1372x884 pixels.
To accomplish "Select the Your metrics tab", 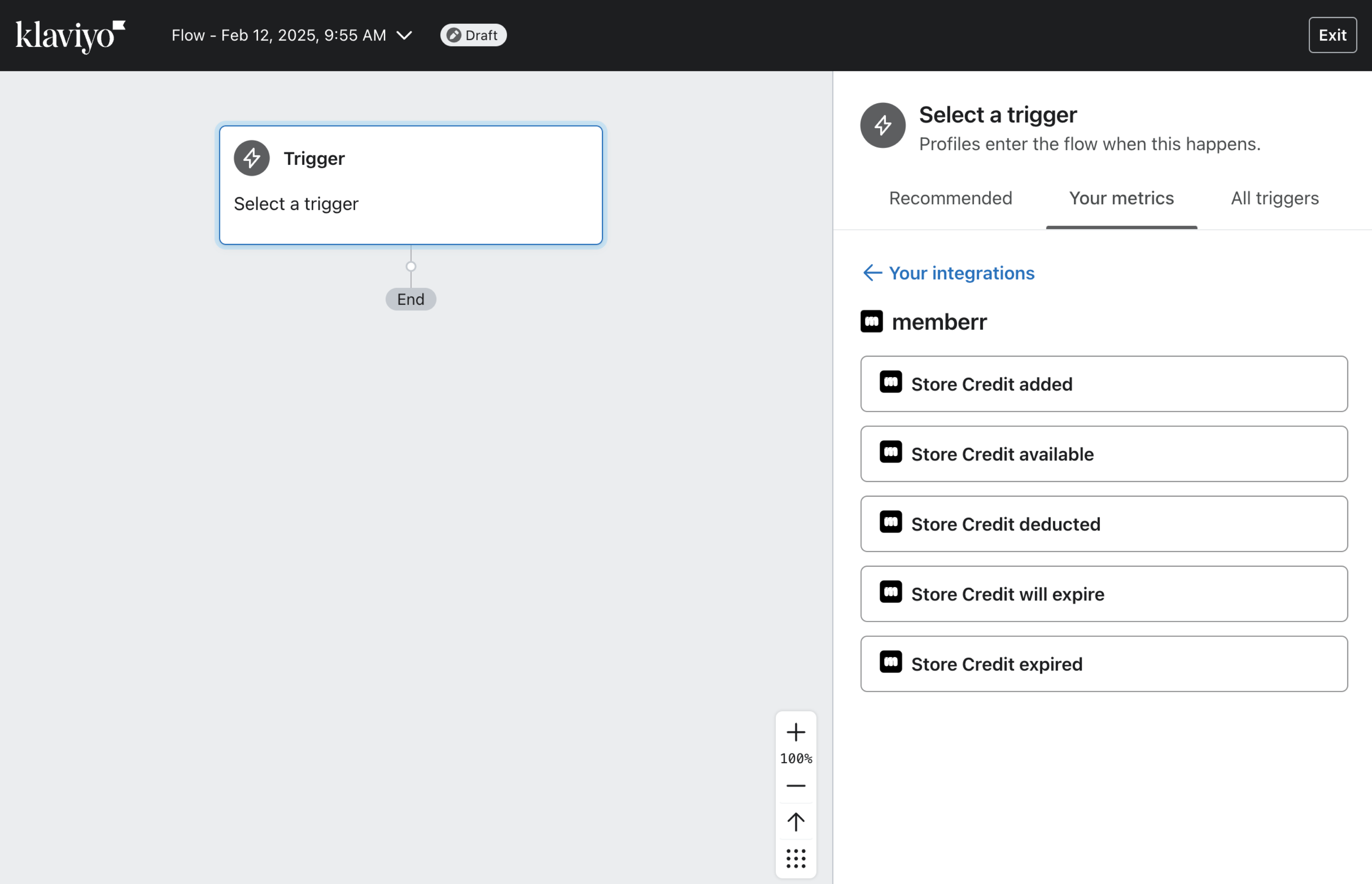I will click(x=1121, y=198).
